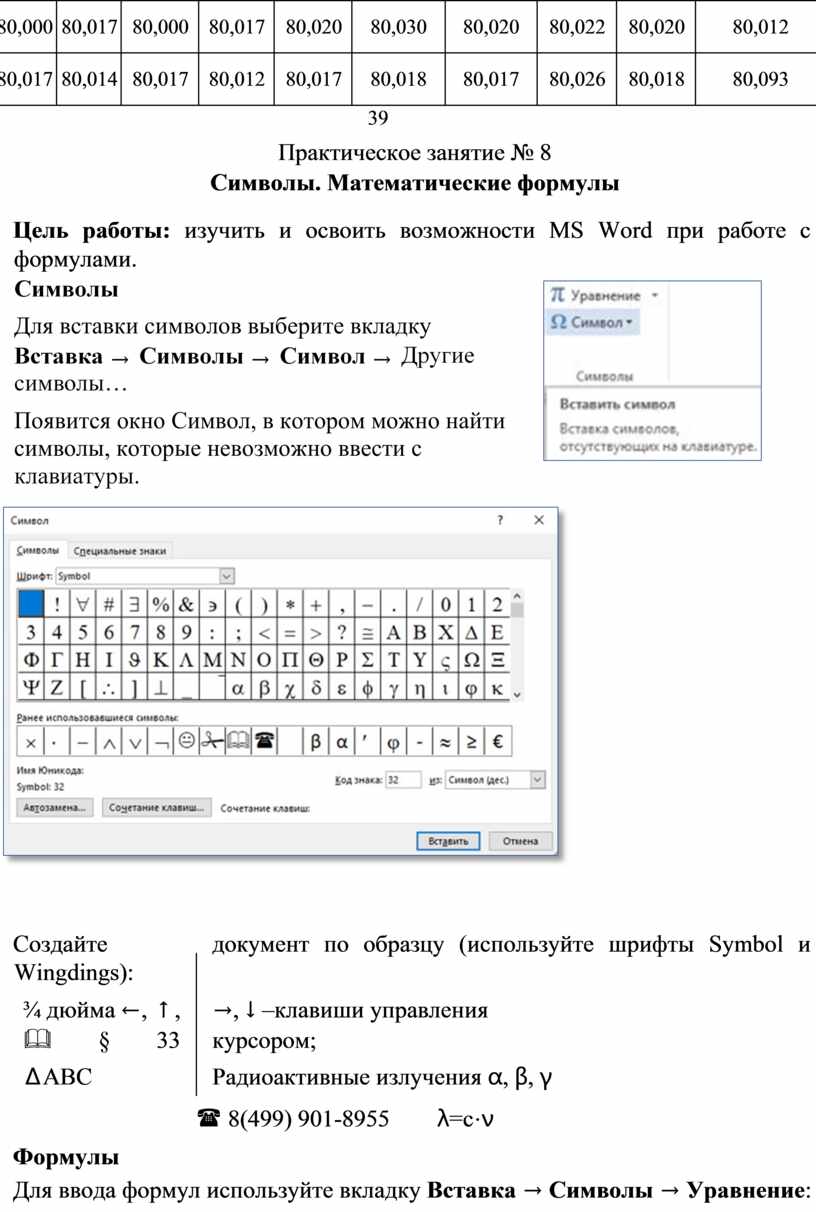Click the character grid scroll up arrow
Image resolution: width=816 pixels, height=1212 pixels.
517,598
